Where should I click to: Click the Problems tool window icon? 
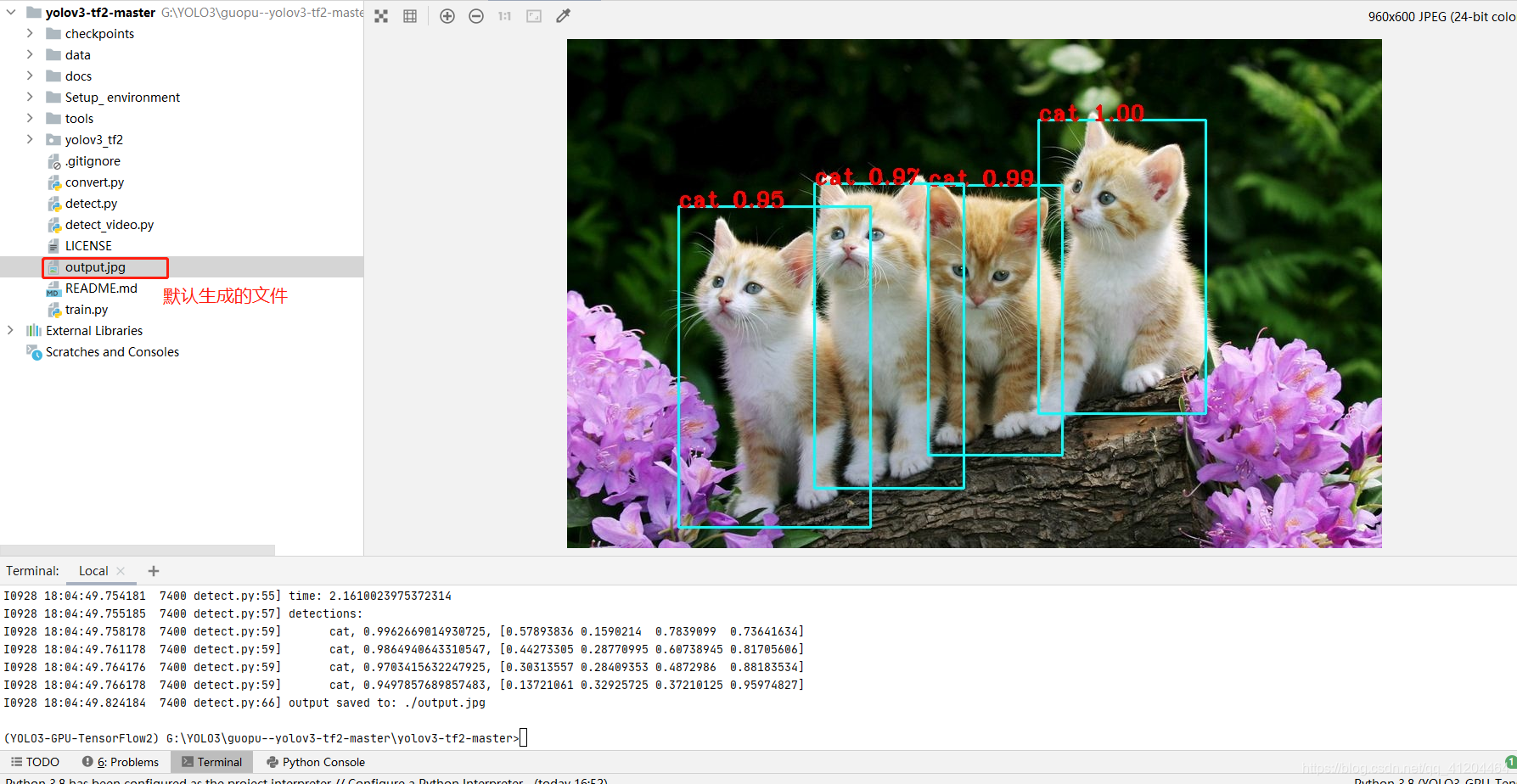(120, 761)
